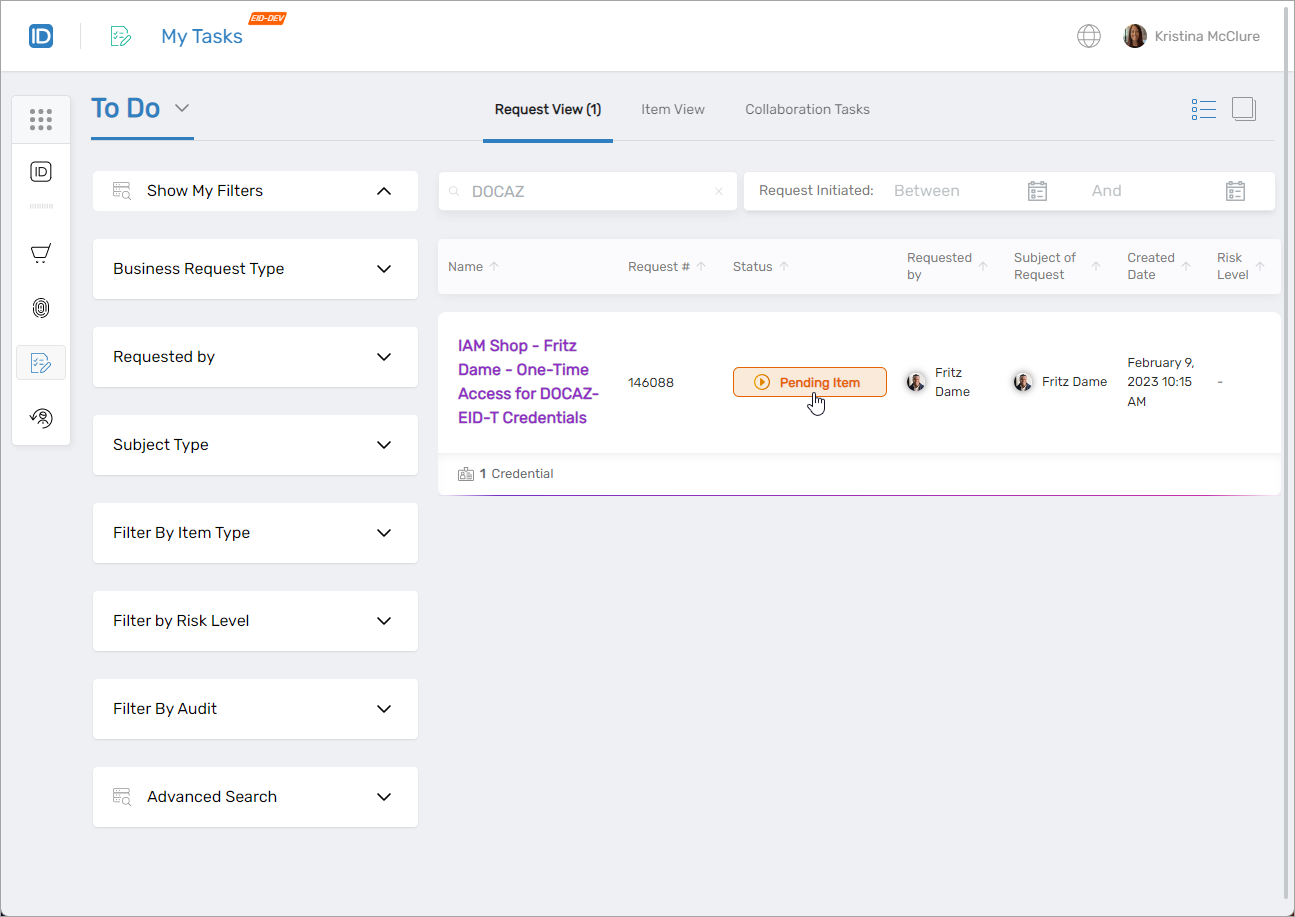Open the Collaboration Tasks tab
Viewport: 1295px width, 917px height.
tap(807, 109)
